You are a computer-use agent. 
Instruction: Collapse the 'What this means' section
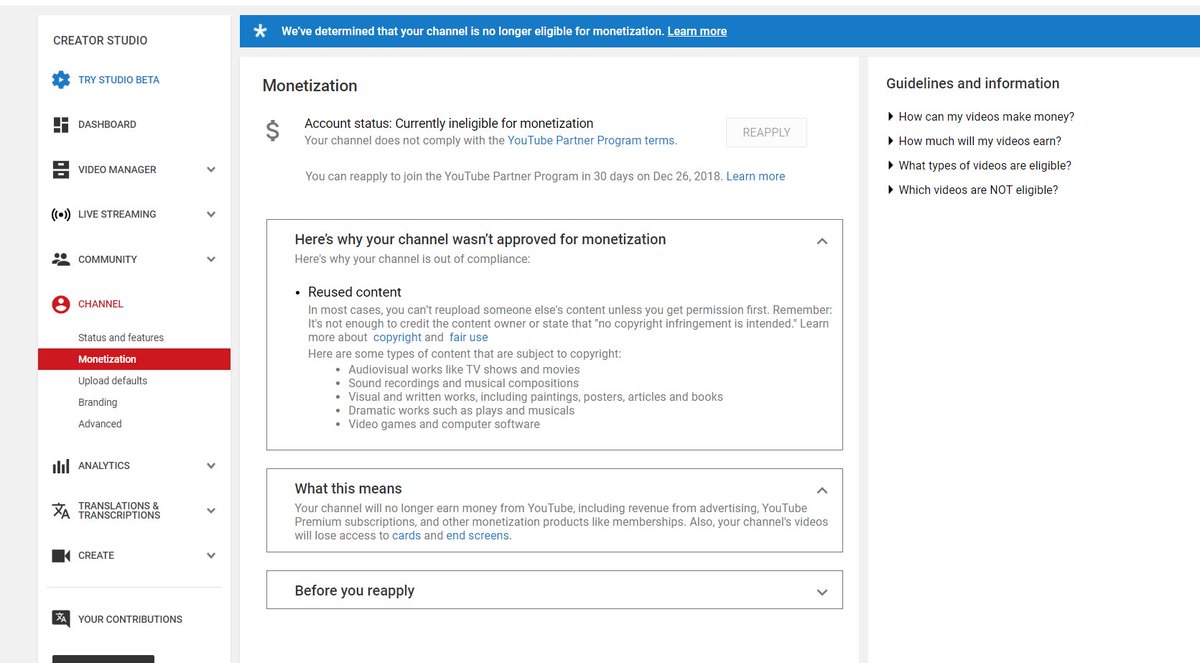(x=822, y=490)
